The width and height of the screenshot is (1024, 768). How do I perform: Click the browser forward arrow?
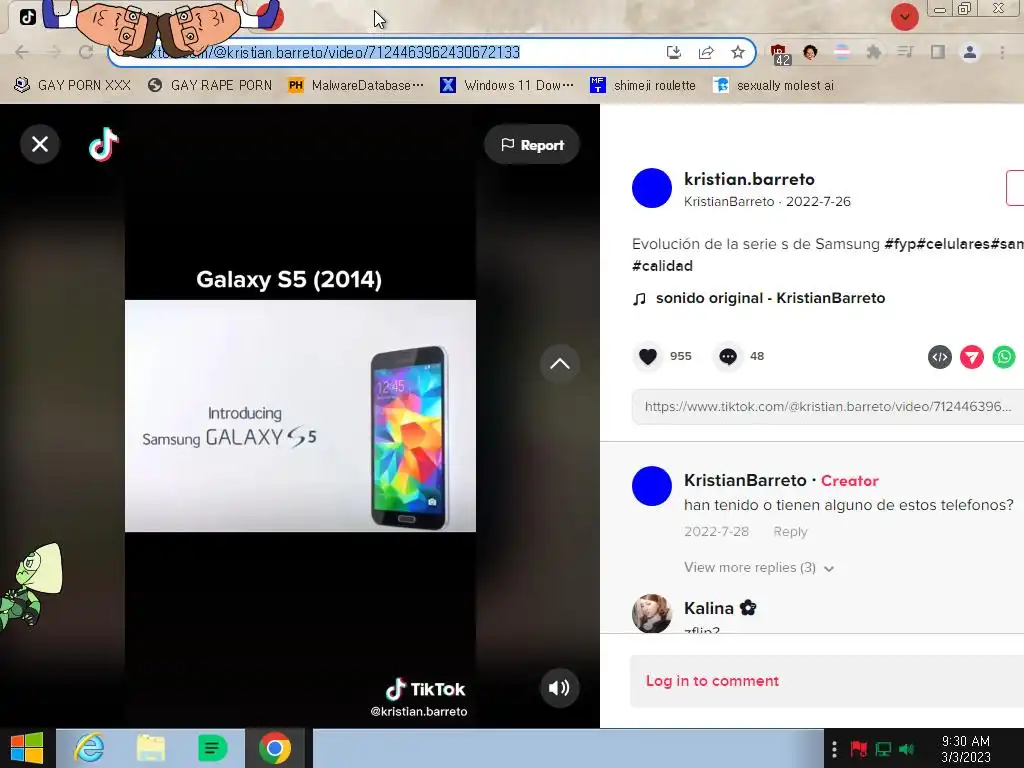pos(54,52)
